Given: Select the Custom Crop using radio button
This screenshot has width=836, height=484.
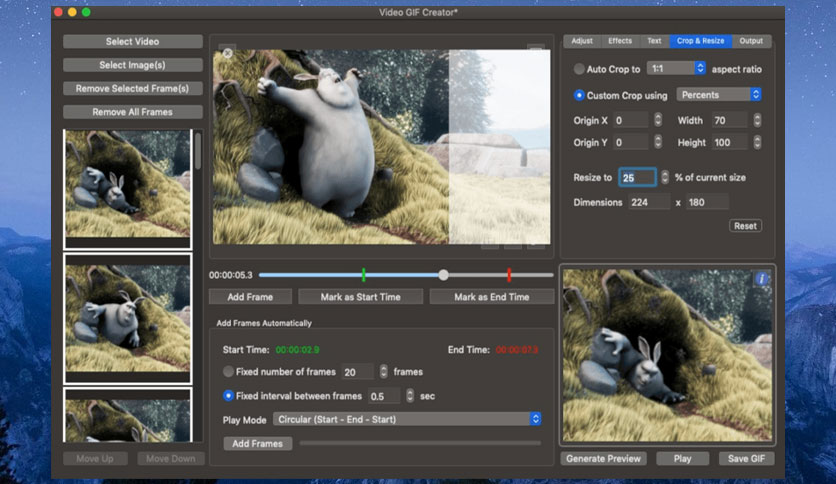Looking at the screenshot, I should (x=579, y=95).
